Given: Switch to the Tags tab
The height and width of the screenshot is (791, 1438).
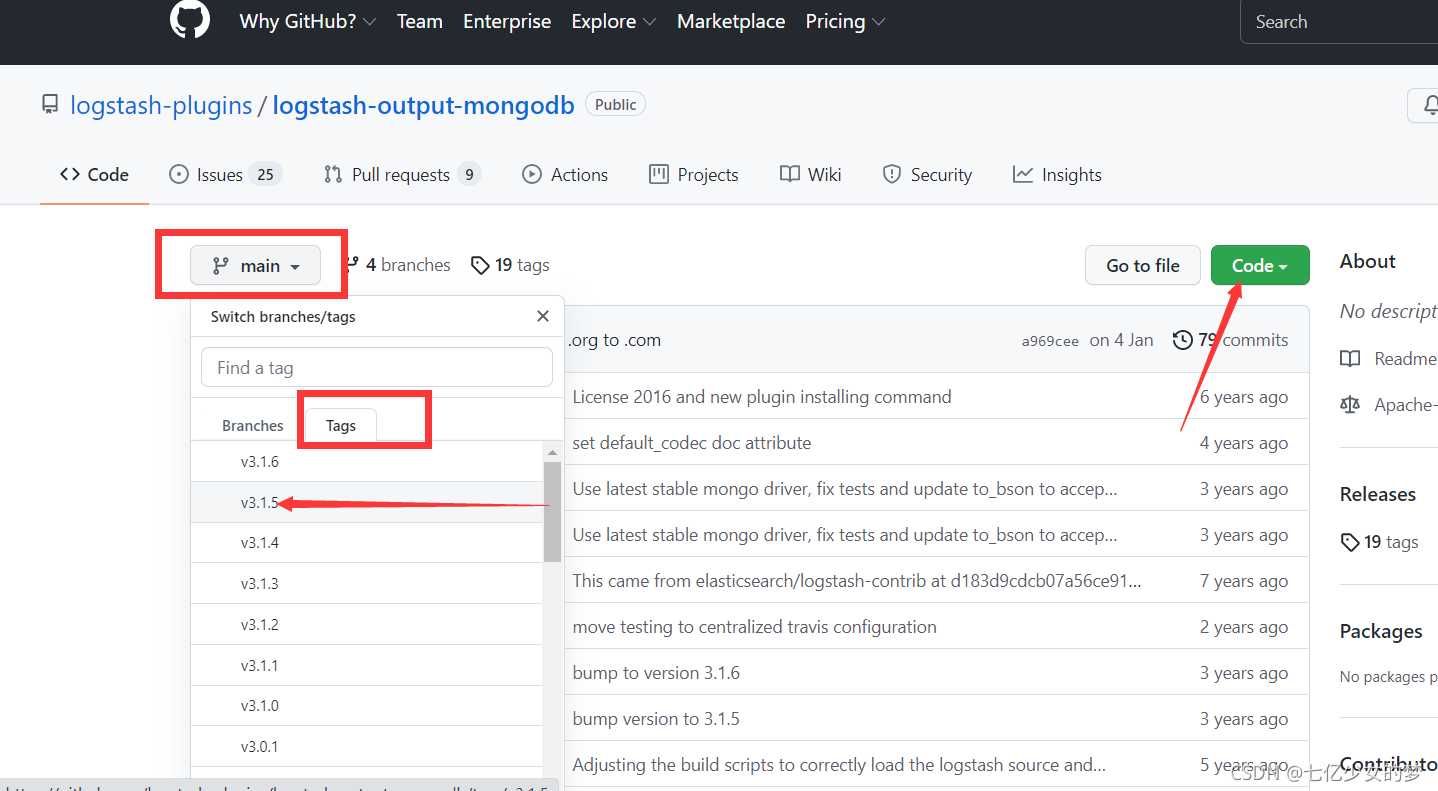Looking at the screenshot, I should coord(340,425).
